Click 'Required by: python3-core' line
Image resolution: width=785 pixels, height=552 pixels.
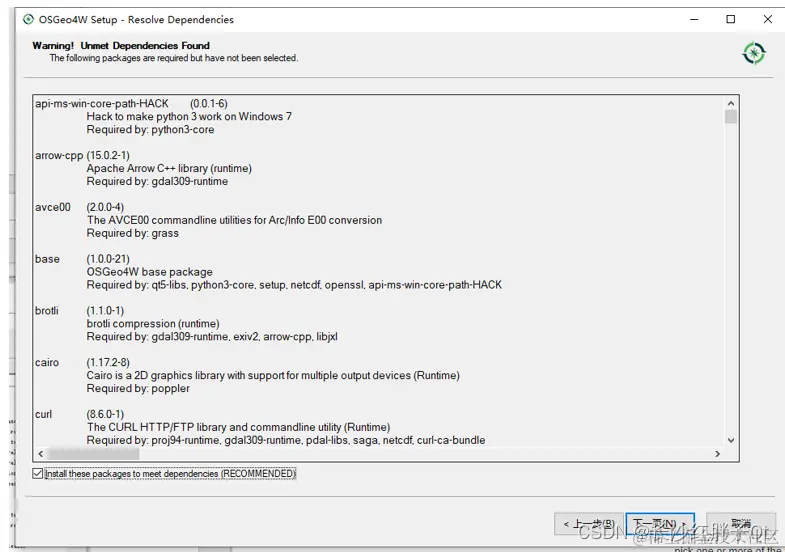150,130
